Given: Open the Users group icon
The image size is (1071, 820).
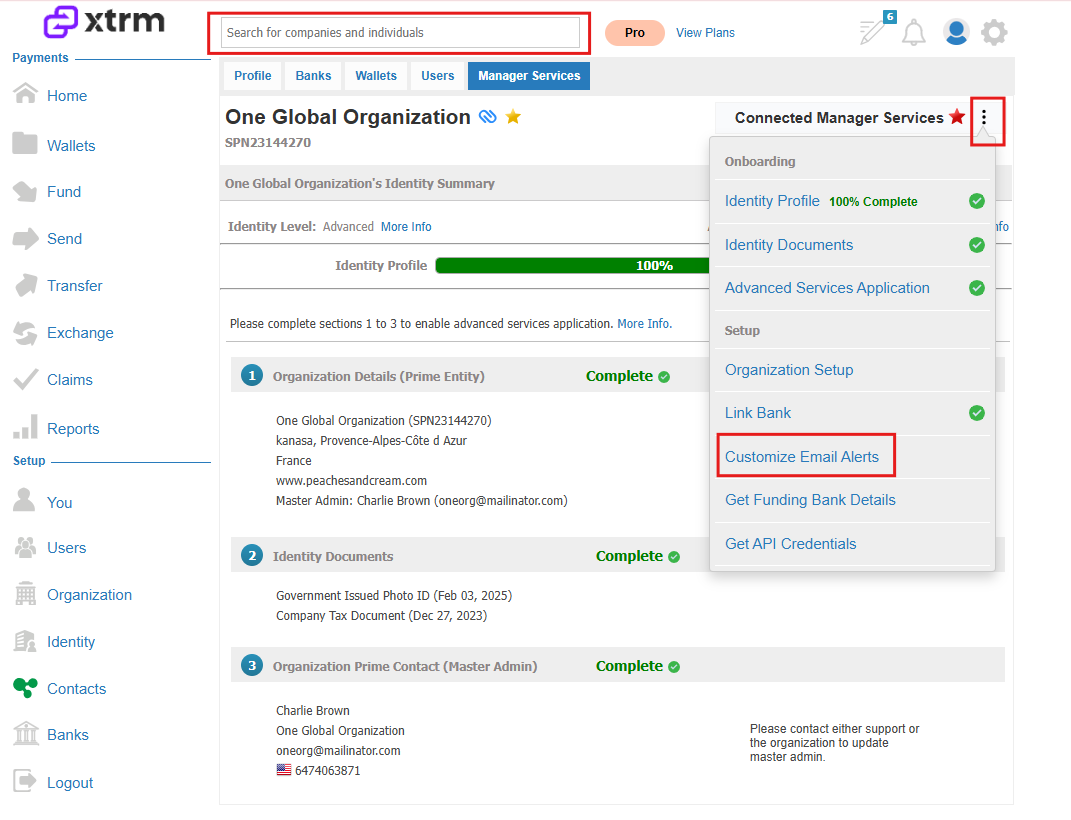Looking at the screenshot, I should coord(25,547).
